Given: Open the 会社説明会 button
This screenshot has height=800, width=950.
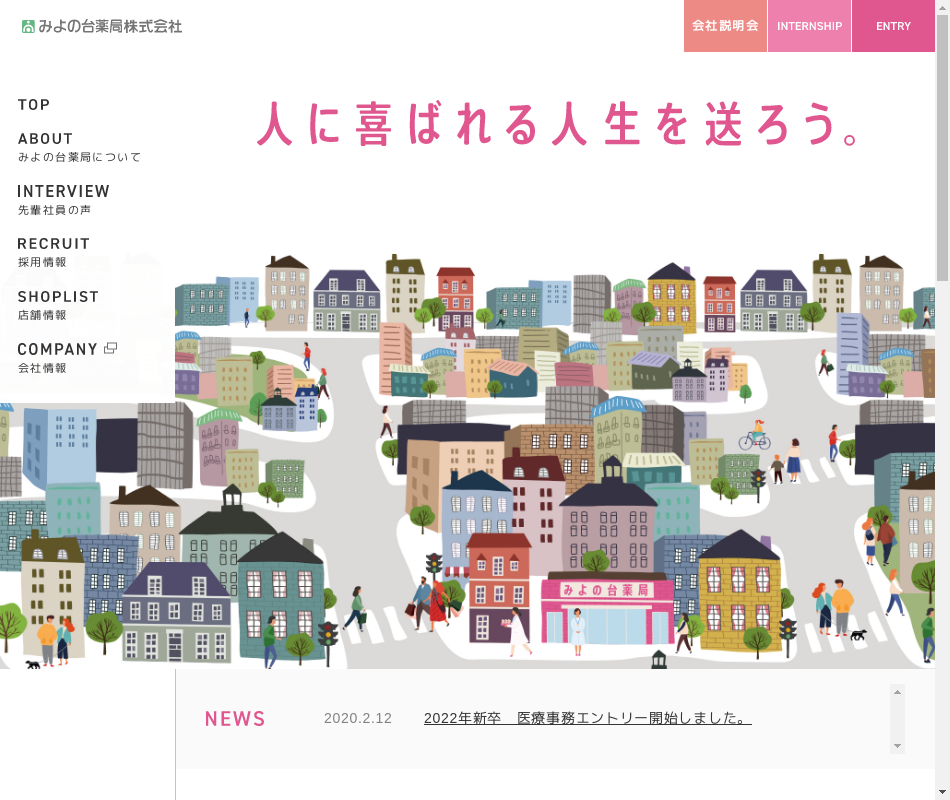Looking at the screenshot, I should click(725, 26).
